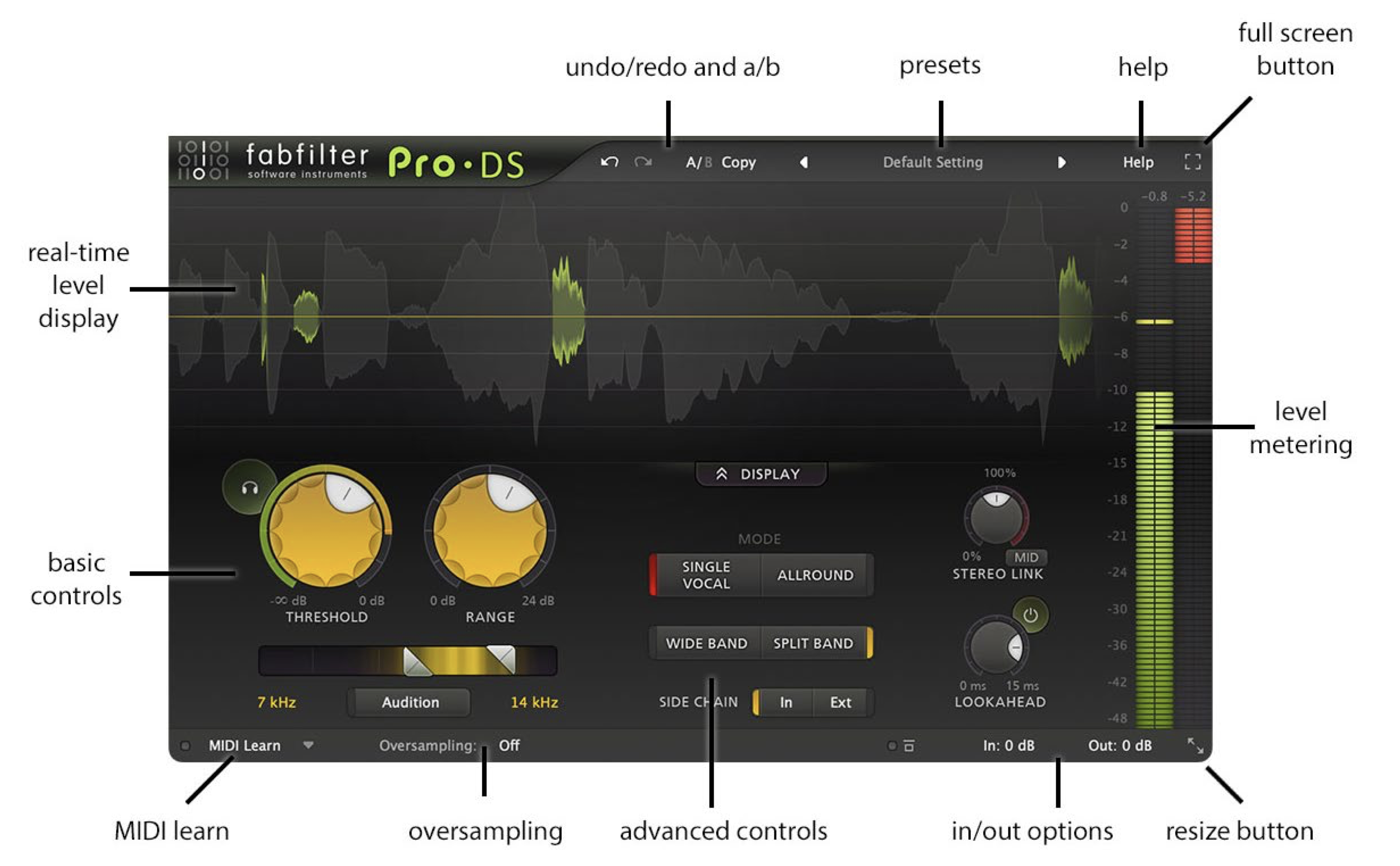Open MIDI Learn dropdown arrow
1400x866 pixels.
click(309, 745)
